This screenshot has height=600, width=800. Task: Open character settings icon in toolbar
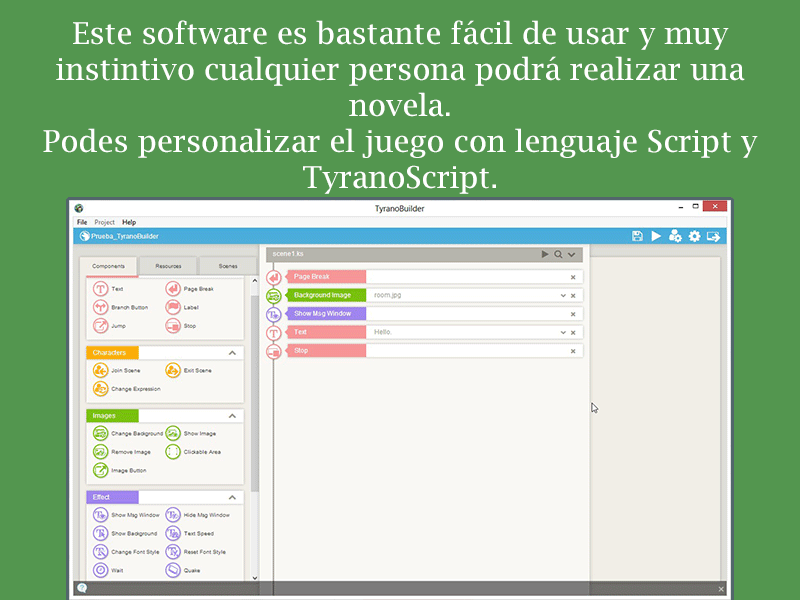[x=675, y=236]
